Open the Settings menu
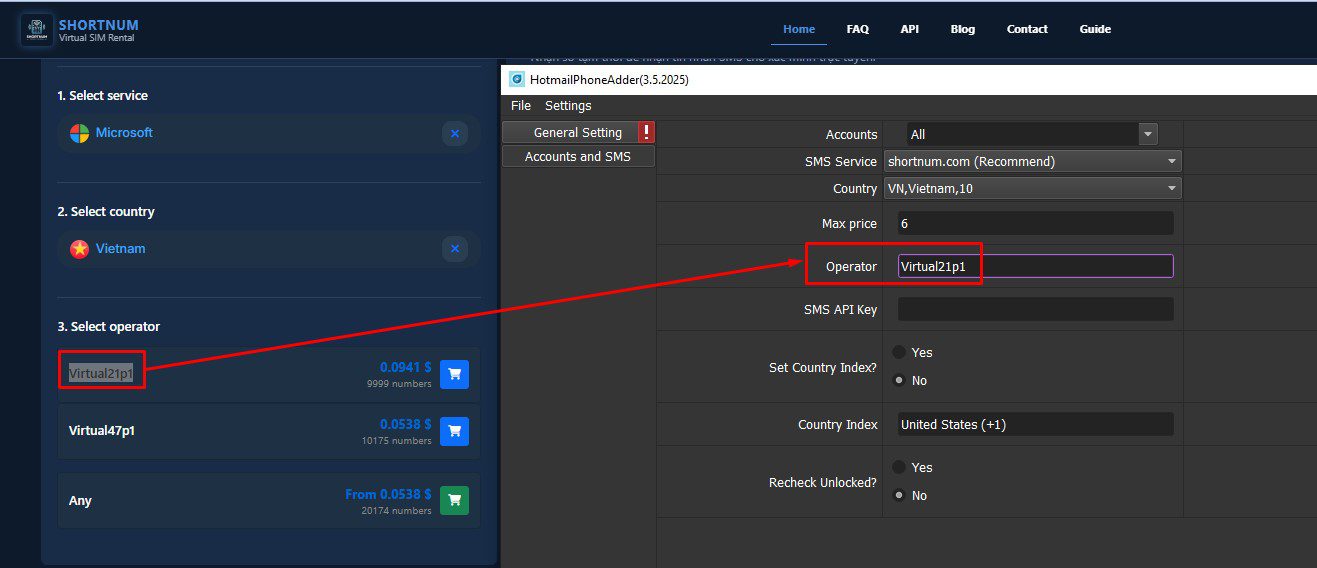Viewport: 1317px width, 568px height. coord(568,106)
